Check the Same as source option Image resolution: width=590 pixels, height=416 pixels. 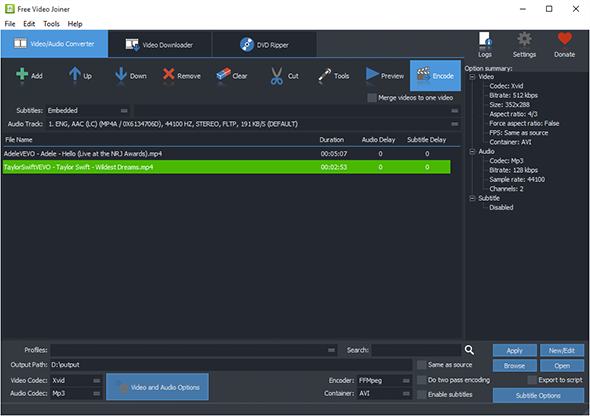click(x=422, y=365)
